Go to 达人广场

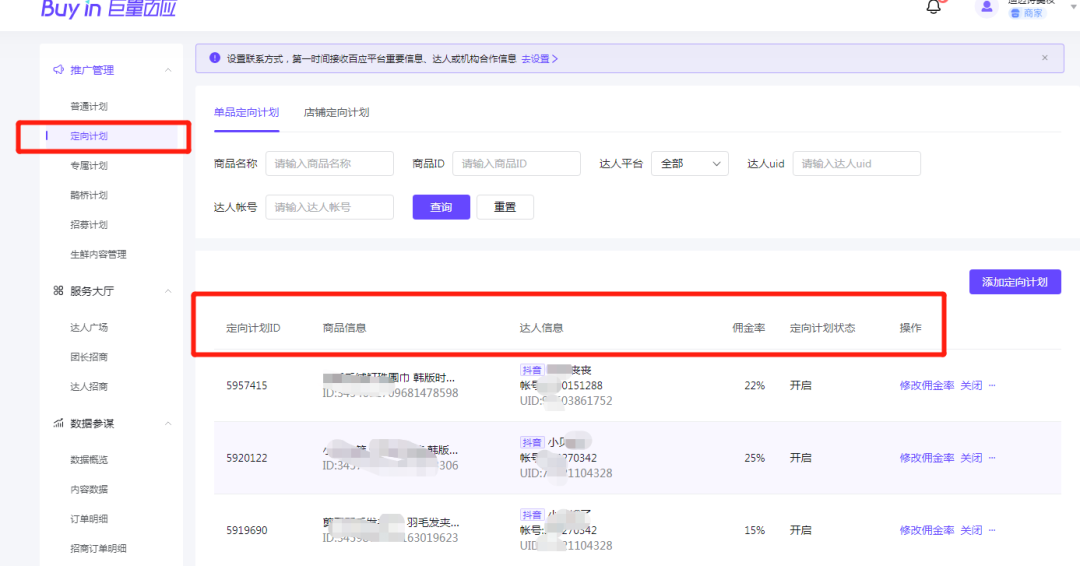[x=89, y=327]
